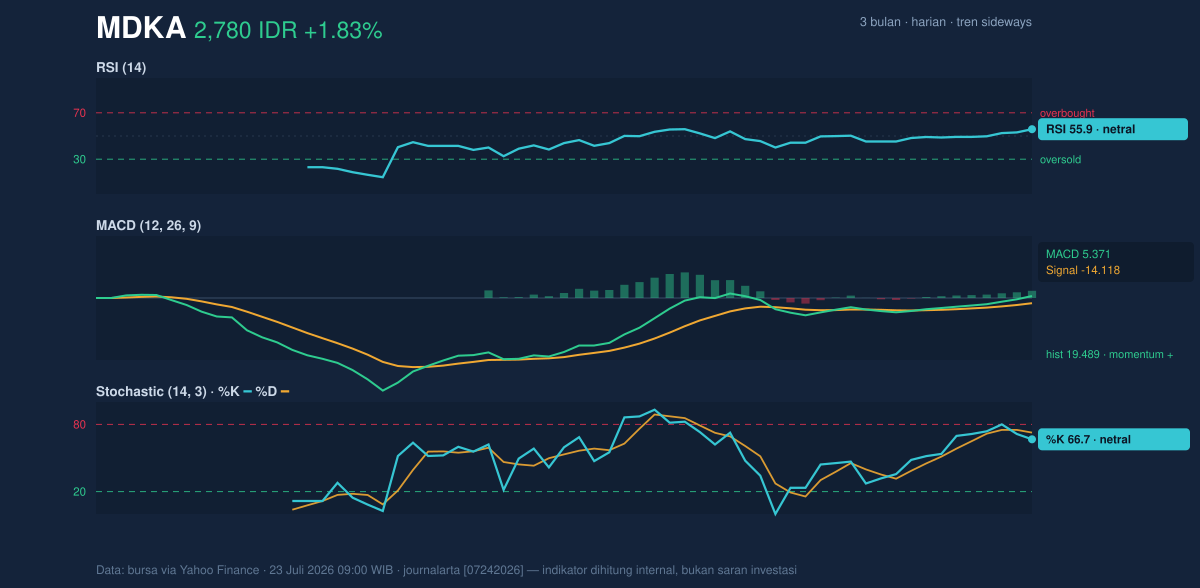Click the Yahoo Finance data source footer
1200x588 pixels.
(446, 570)
